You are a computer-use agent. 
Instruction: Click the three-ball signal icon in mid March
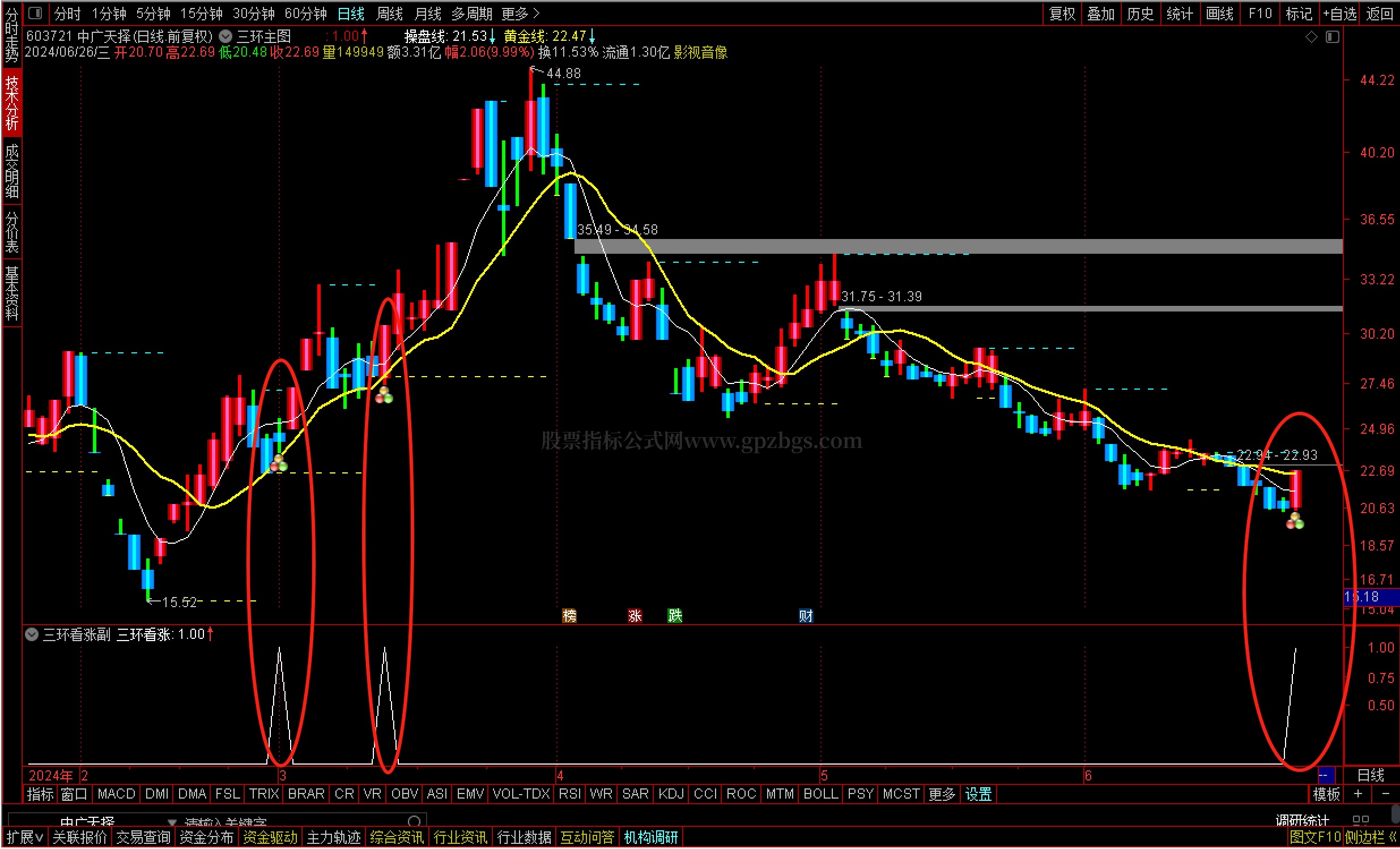click(x=384, y=395)
